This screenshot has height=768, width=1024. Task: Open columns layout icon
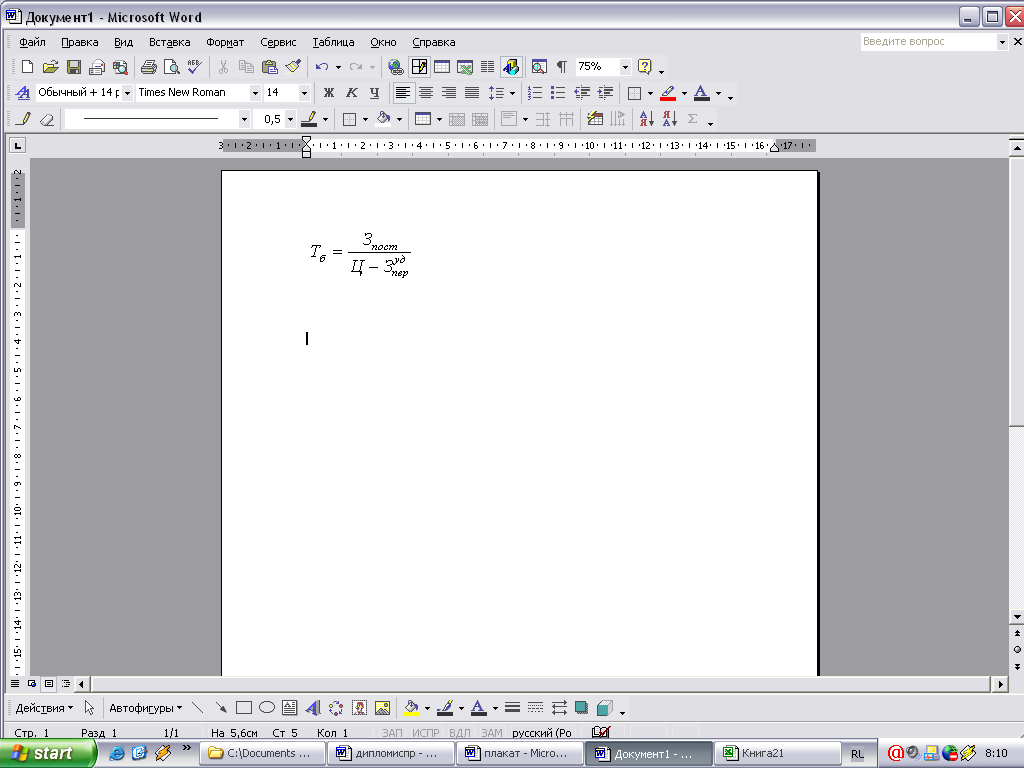[x=488, y=67]
